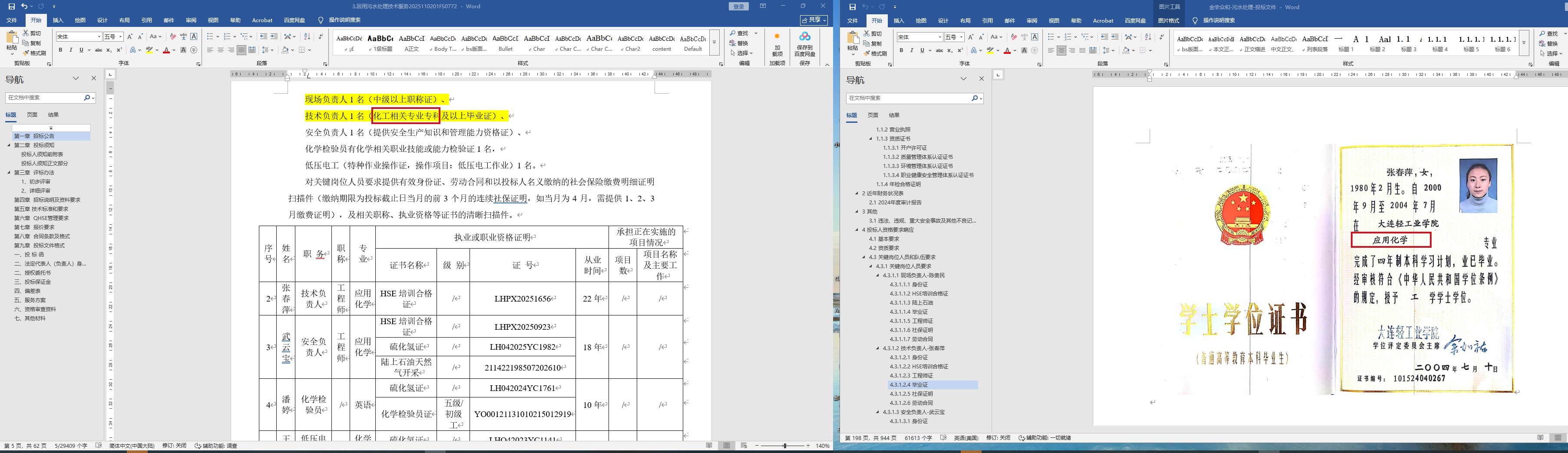The height and width of the screenshot is (453, 1568).
Task: Open 审阅 tab in the left window
Action: (191, 20)
